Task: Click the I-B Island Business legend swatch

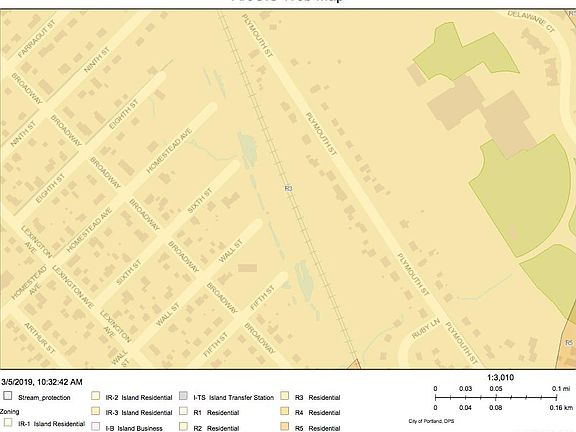Action: pos(96,426)
